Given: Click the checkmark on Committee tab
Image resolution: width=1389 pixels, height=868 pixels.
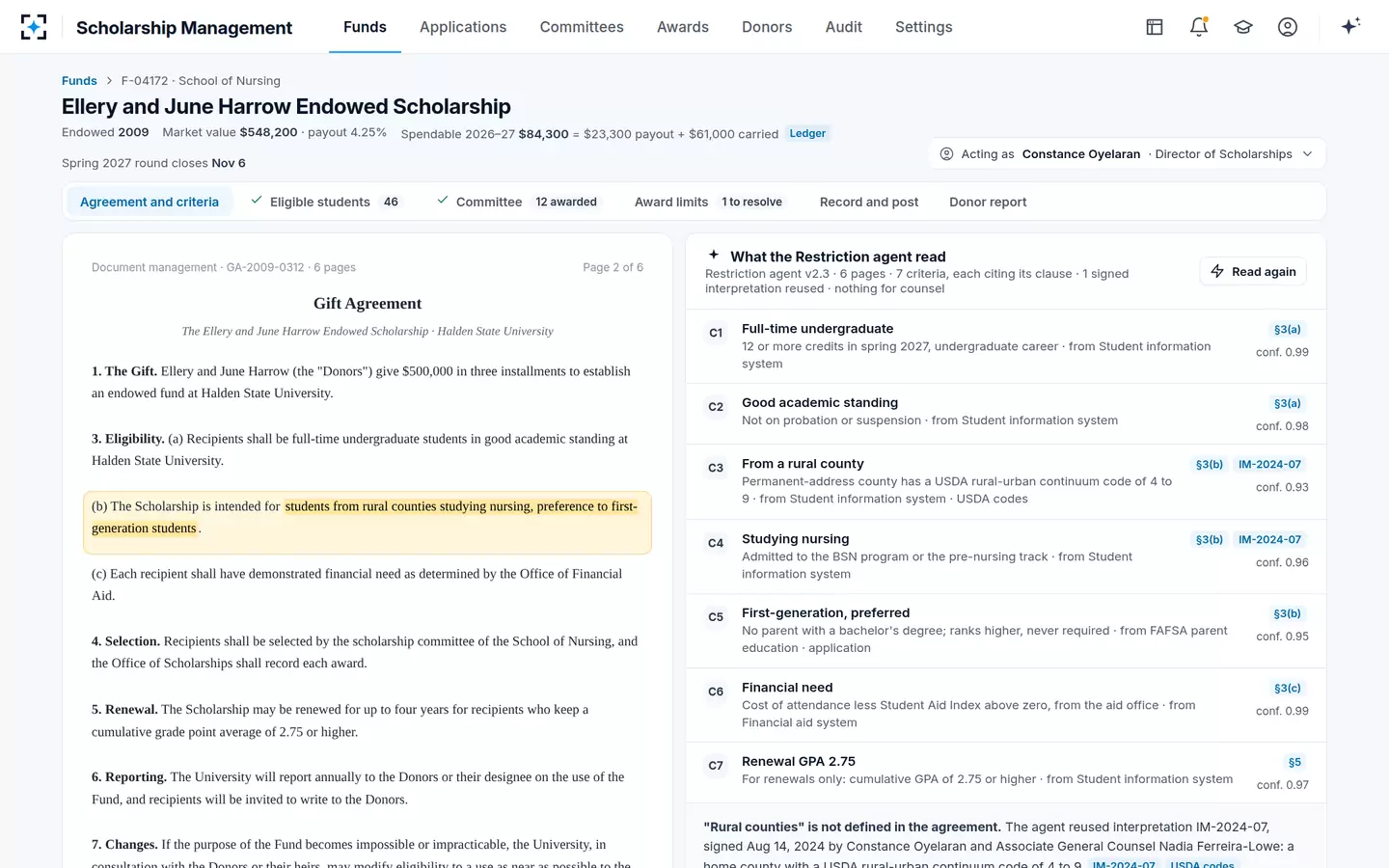Looking at the screenshot, I should [443, 201].
